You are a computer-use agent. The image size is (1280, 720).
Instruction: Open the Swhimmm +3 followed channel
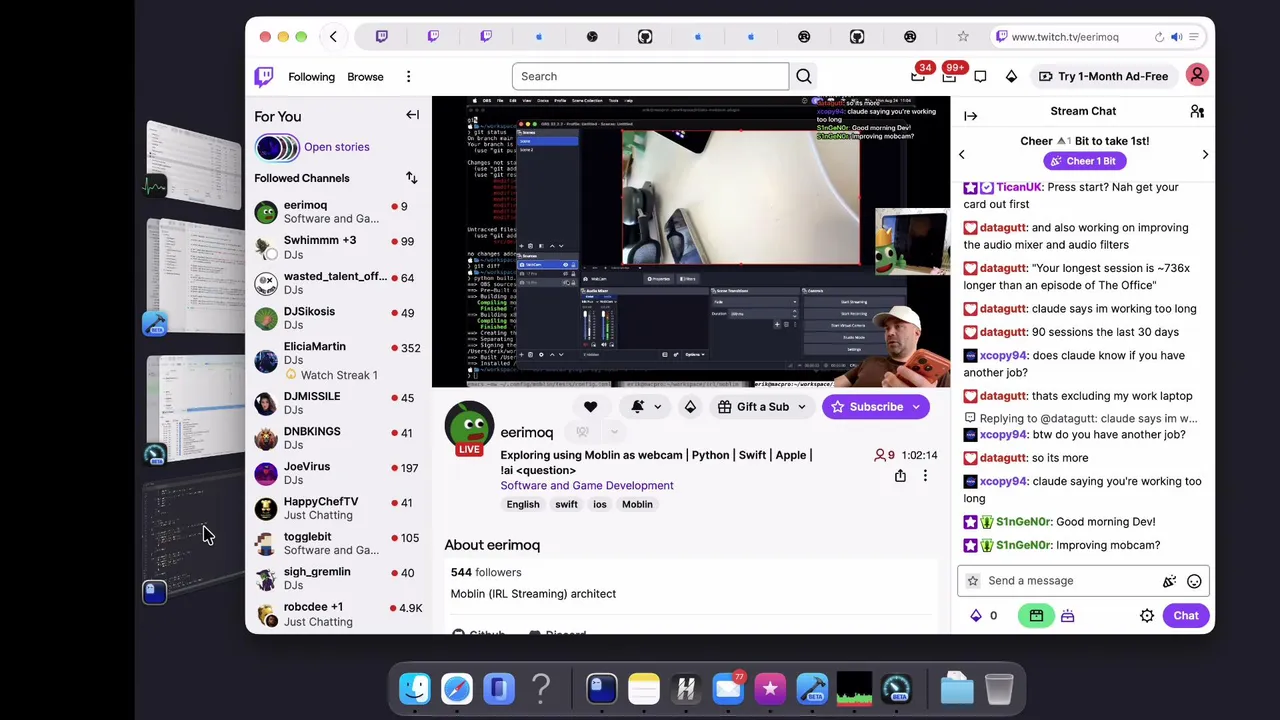point(338,247)
